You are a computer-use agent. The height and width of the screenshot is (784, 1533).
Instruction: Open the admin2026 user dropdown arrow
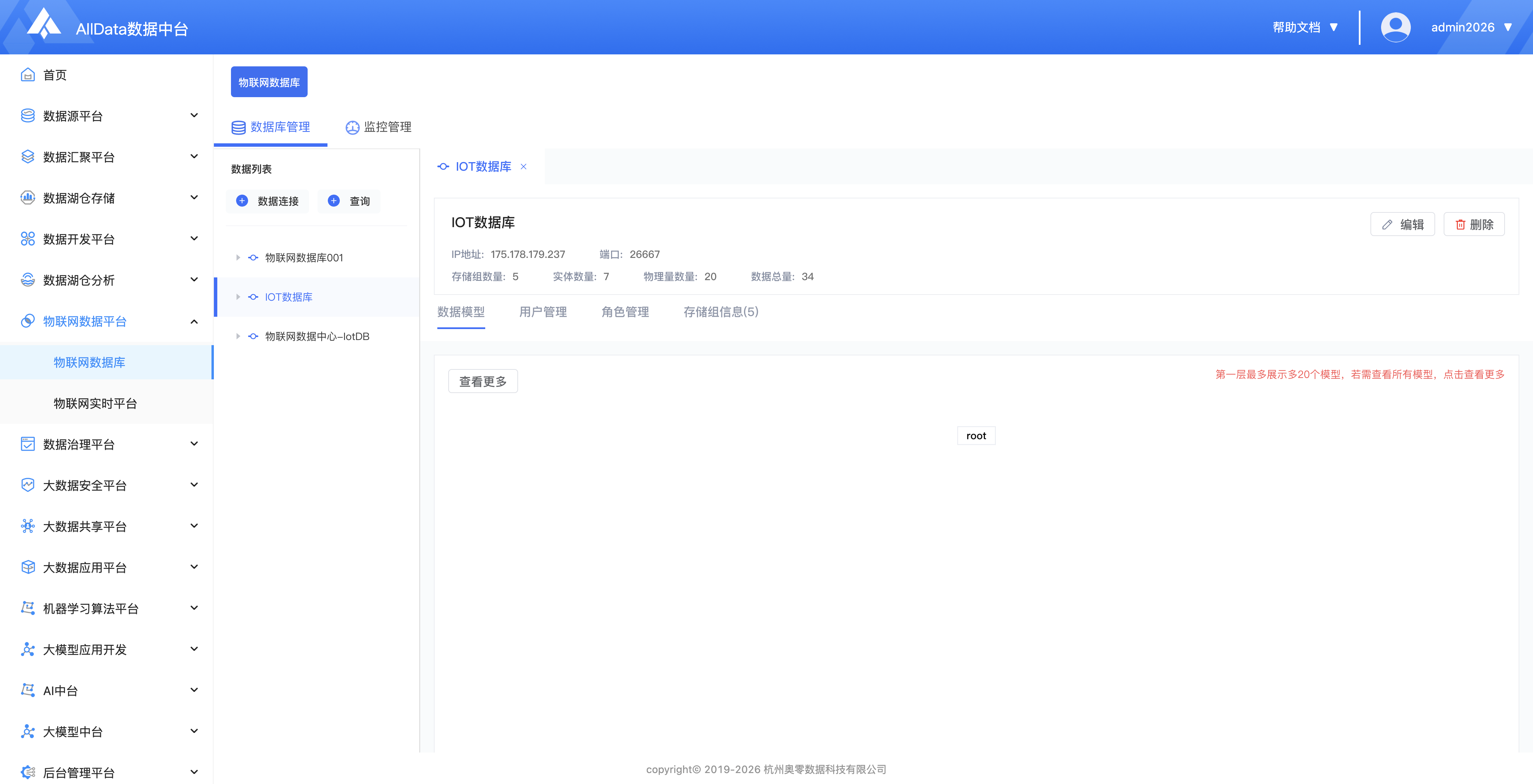click(x=1508, y=27)
